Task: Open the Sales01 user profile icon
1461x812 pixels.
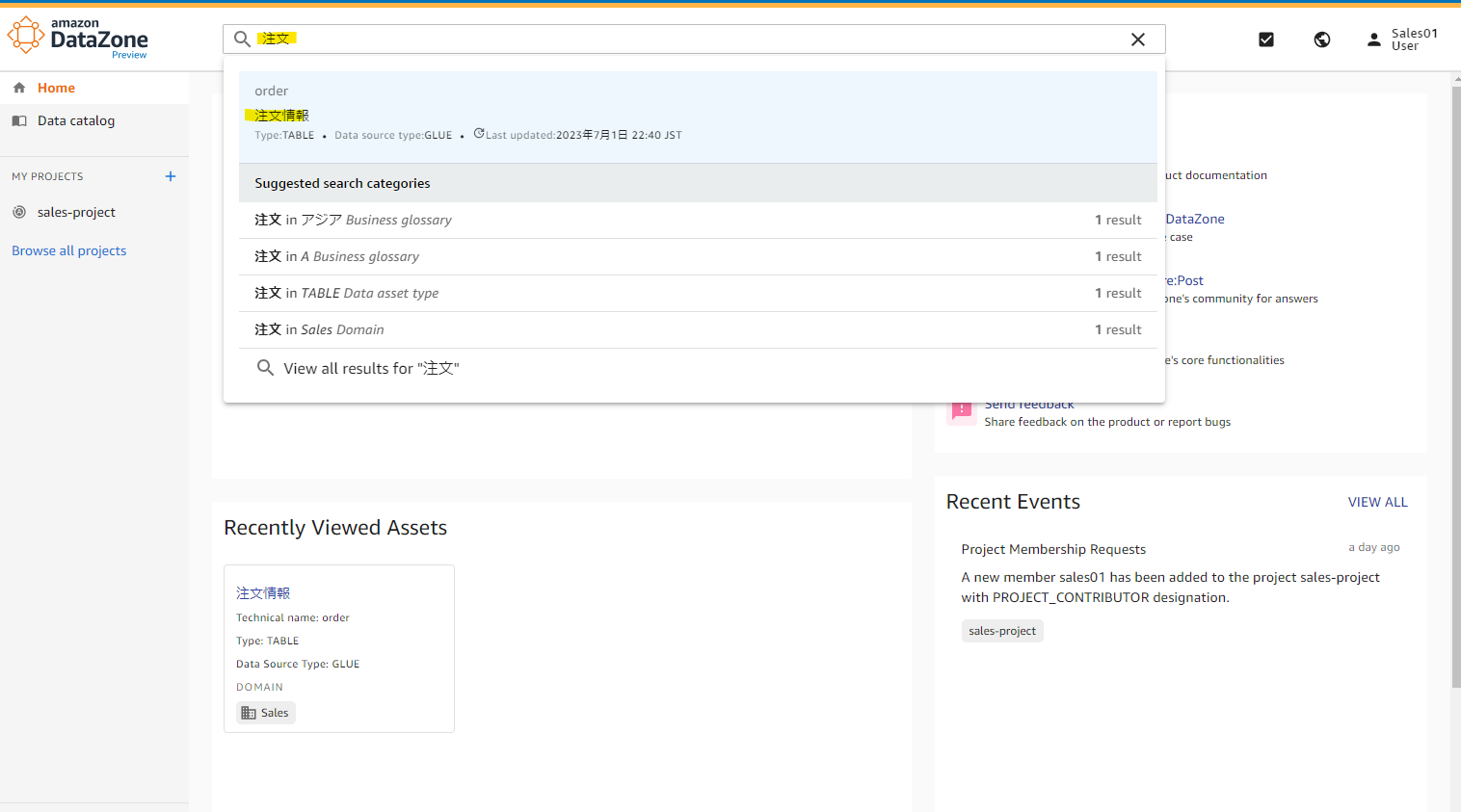Action: pos(1374,39)
